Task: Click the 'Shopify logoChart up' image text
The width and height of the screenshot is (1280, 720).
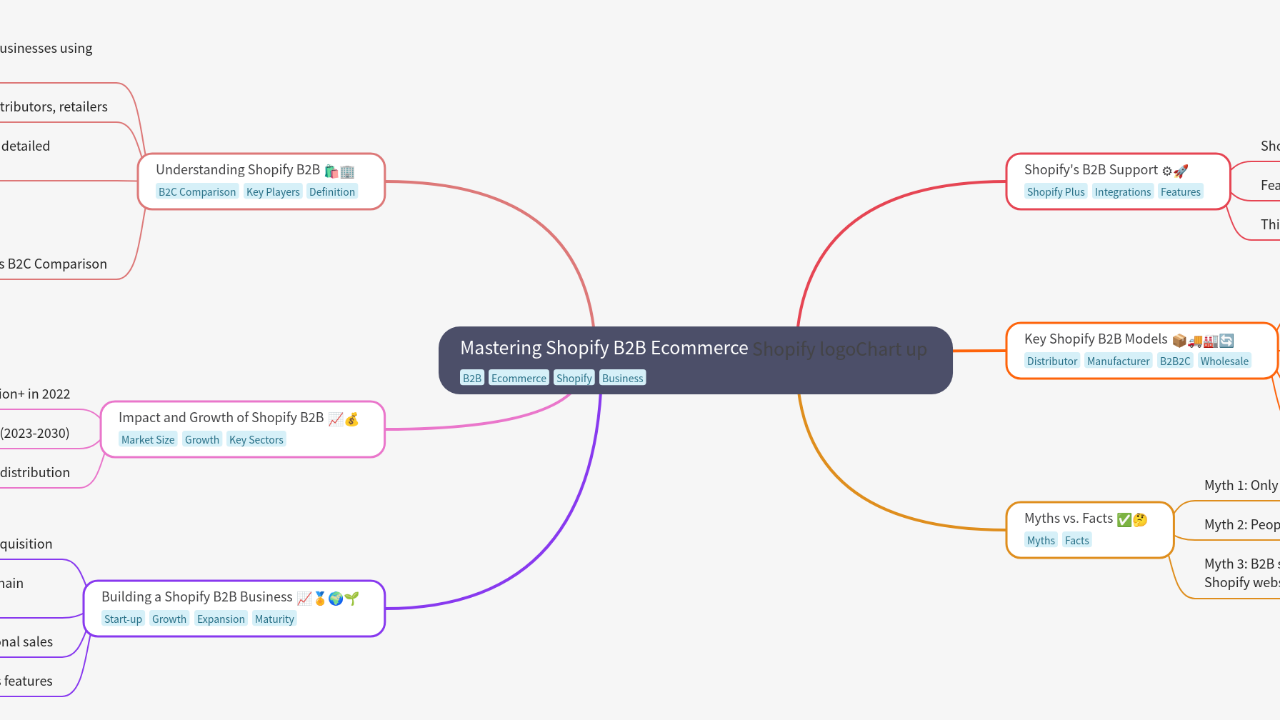Action: coord(840,349)
